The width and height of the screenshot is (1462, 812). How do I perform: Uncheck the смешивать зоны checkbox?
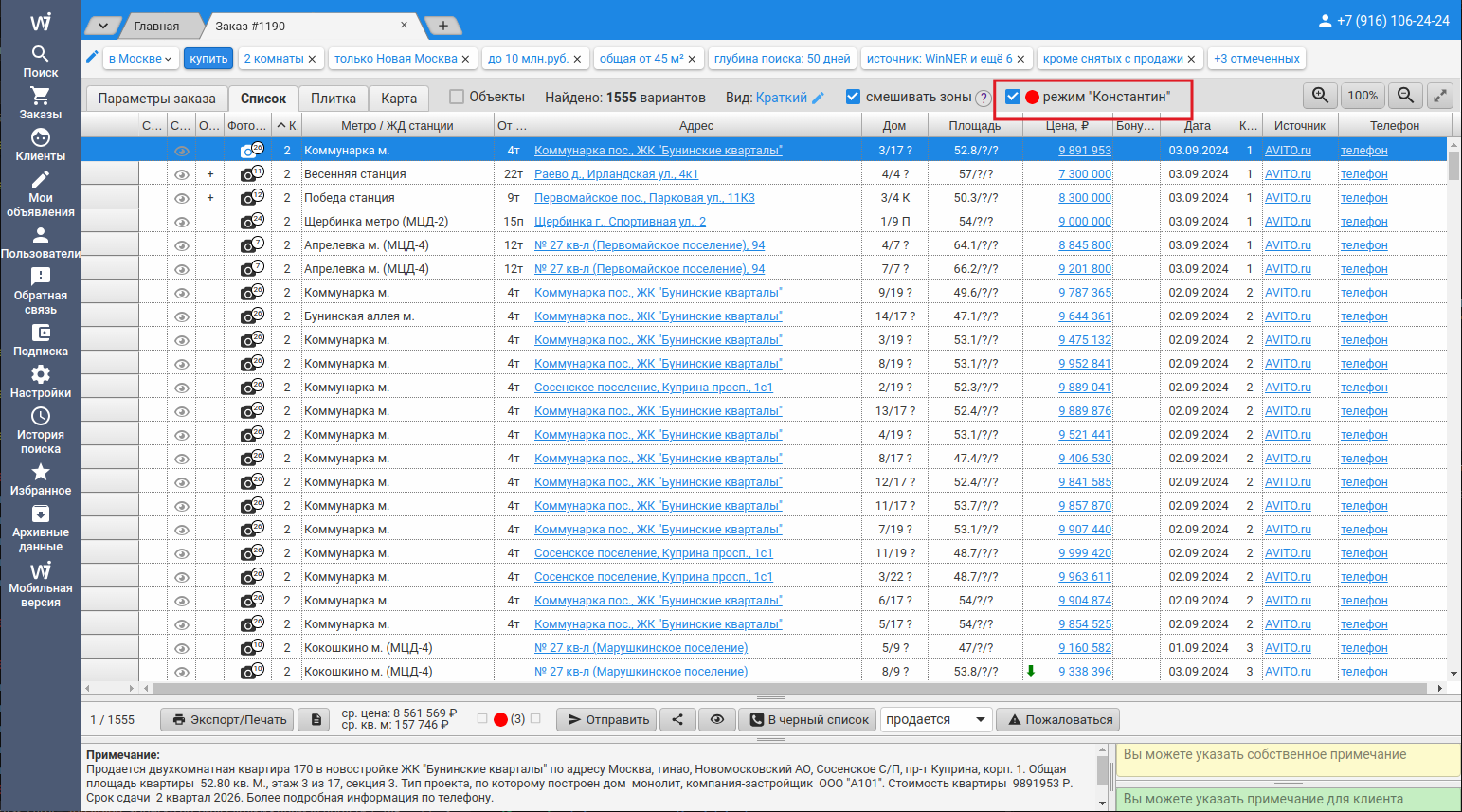tap(853, 97)
